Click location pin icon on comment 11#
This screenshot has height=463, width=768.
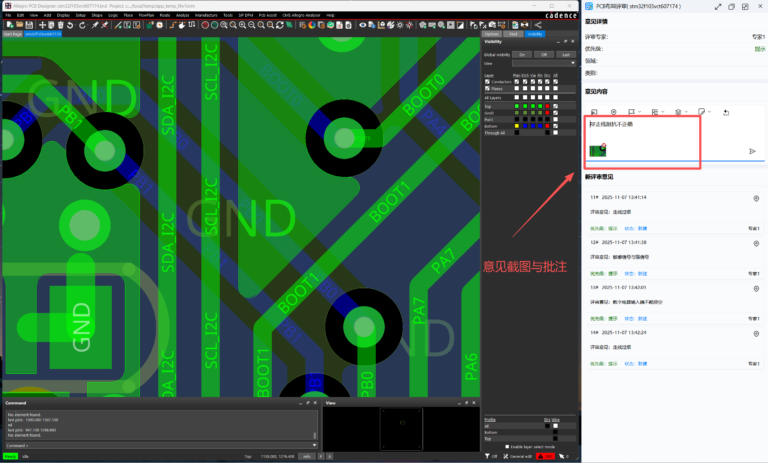coord(756,198)
